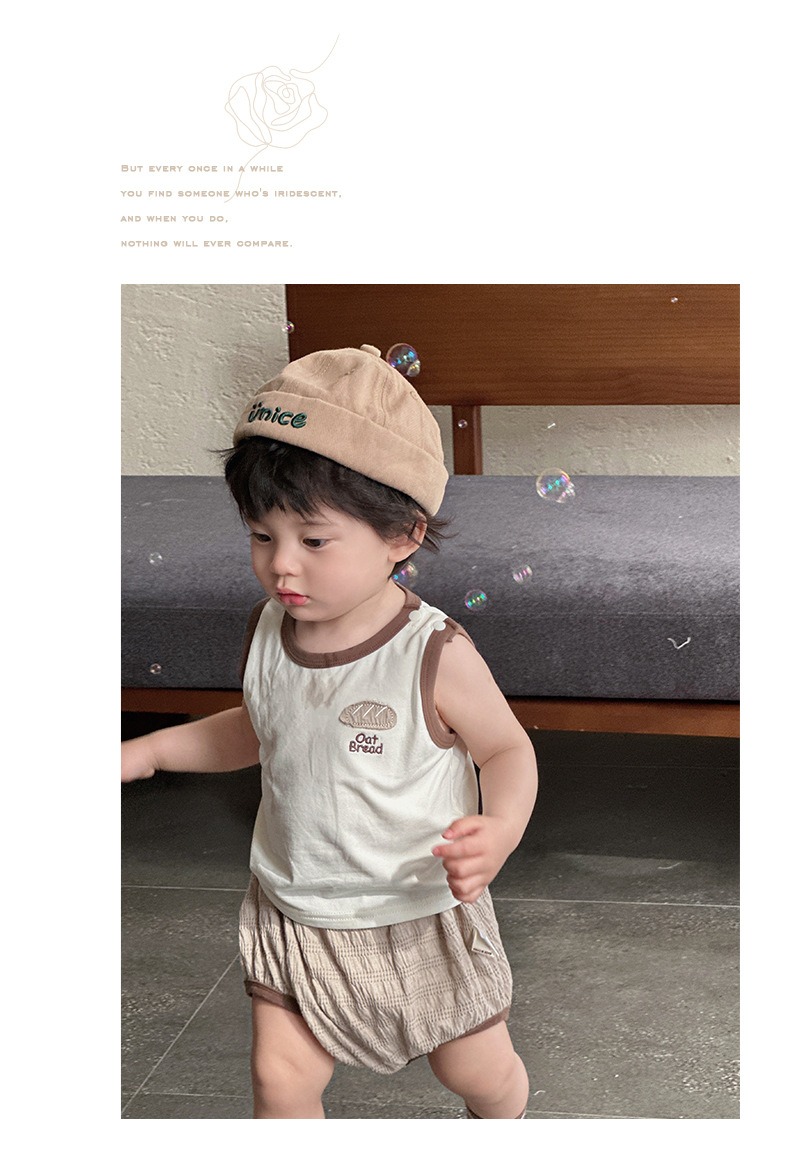
Task: Click the small tag on plaid shorts
Action: [x=484, y=944]
